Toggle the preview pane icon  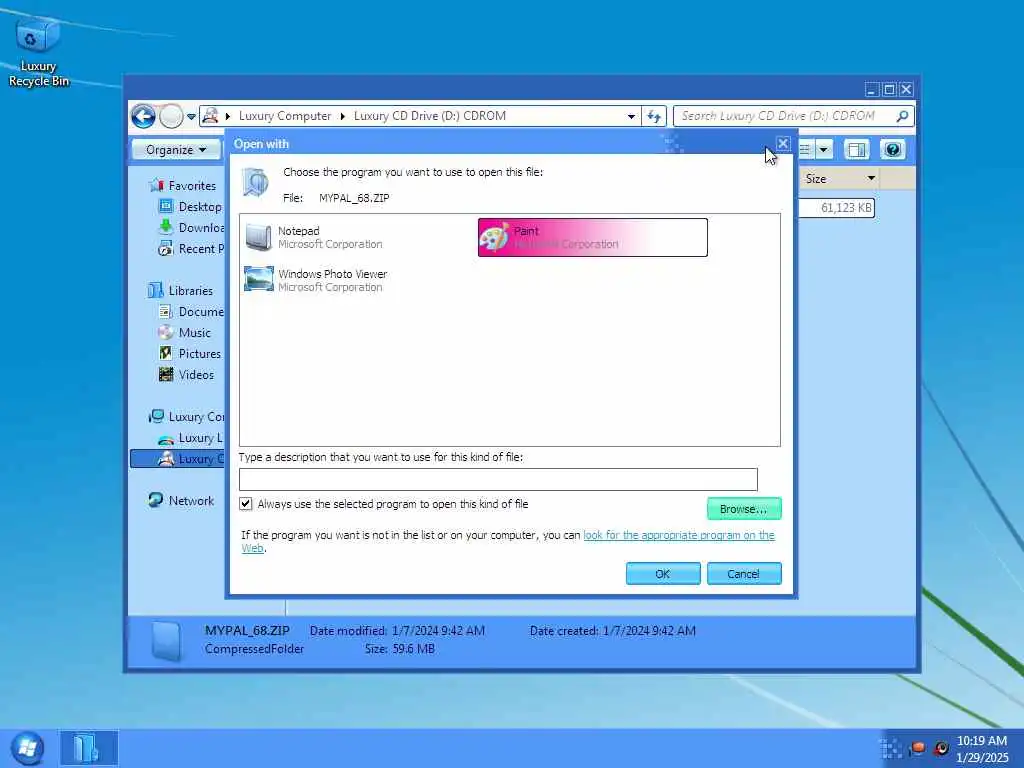click(x=856, y=150)
